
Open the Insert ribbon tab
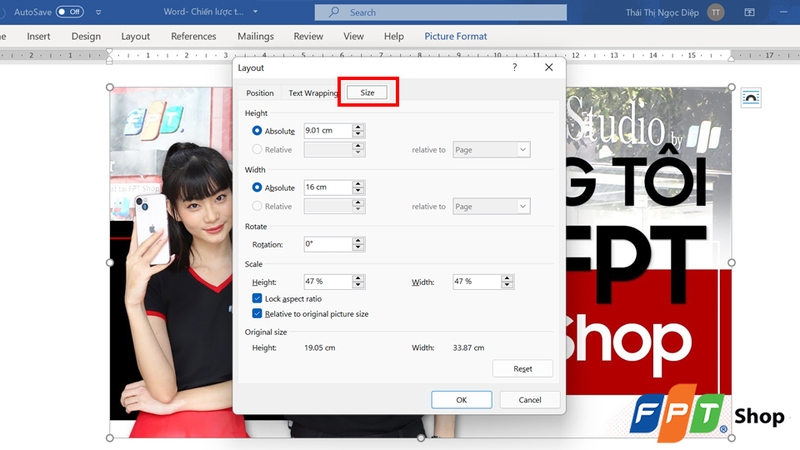click(x=38, y=36)
